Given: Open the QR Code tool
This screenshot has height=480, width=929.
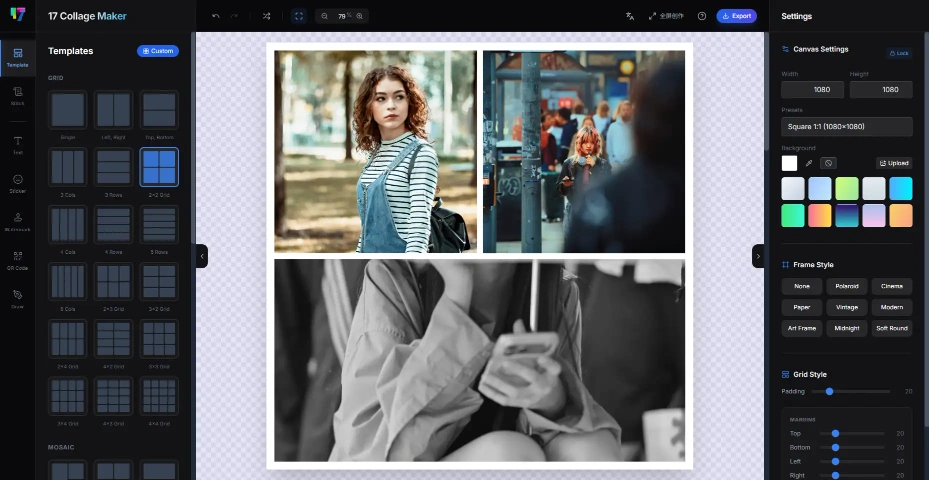Looking at the screenshot, I should click(18, 261).
